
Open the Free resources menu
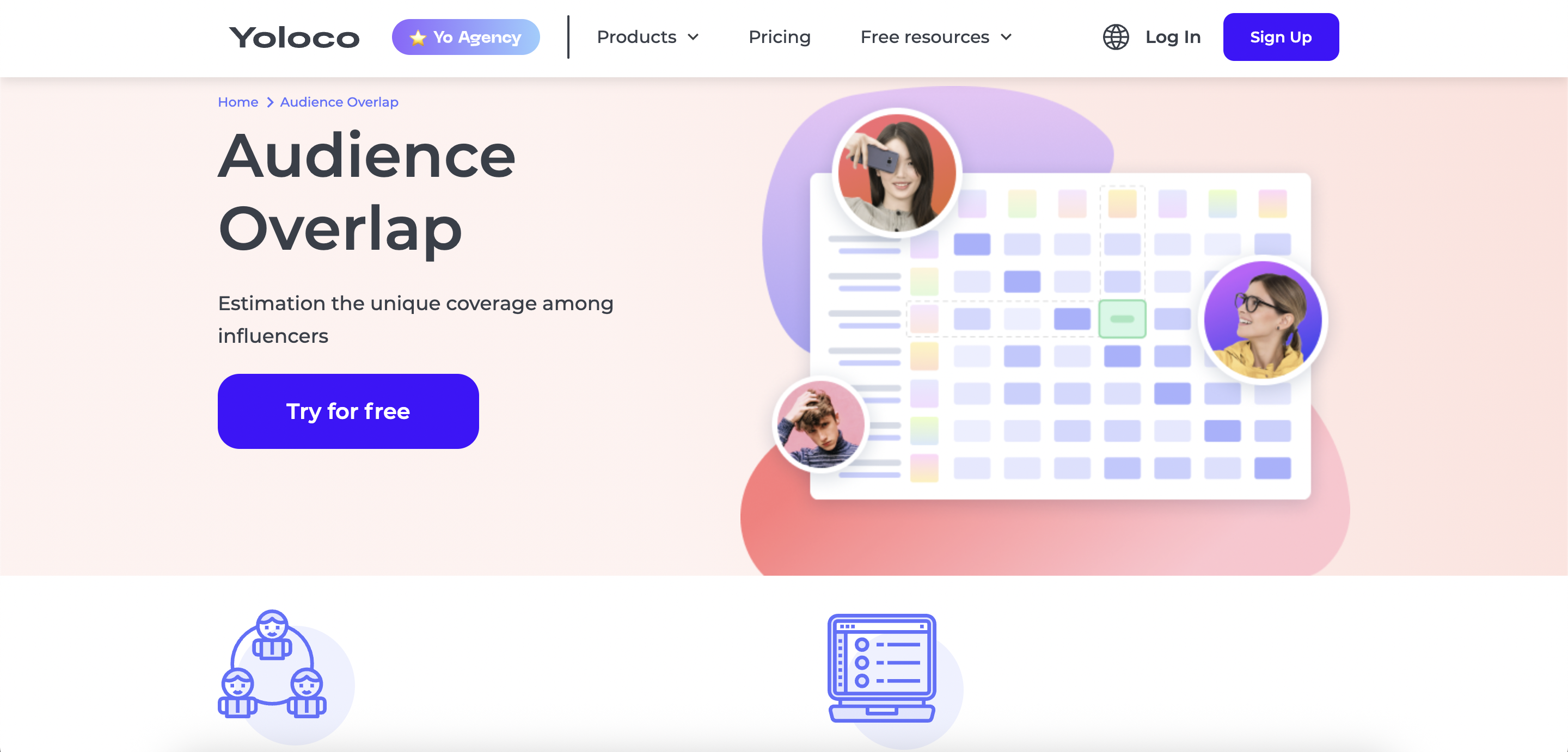[936, 37]
